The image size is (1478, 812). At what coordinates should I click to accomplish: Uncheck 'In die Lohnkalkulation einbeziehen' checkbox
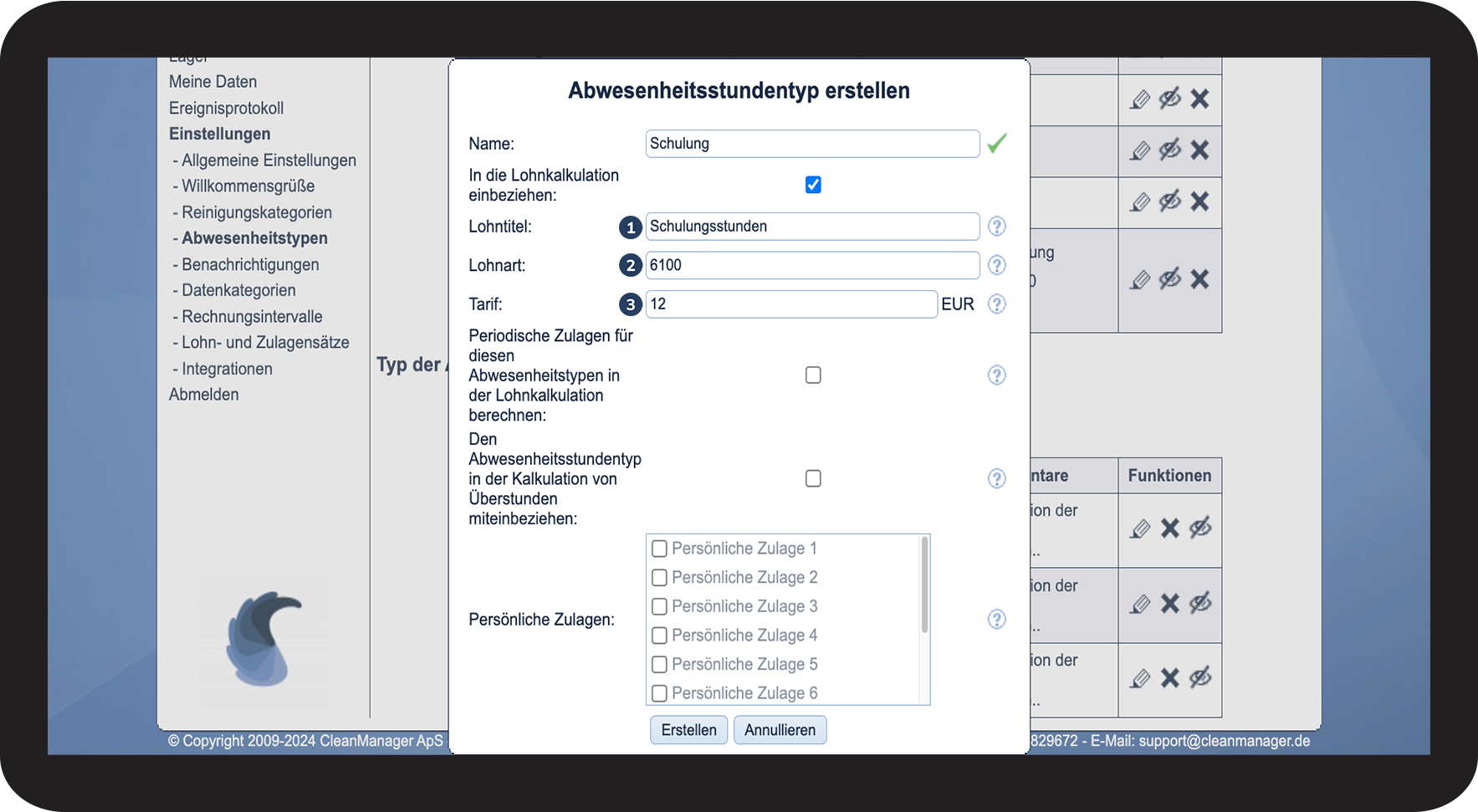[x=813, y=185]
